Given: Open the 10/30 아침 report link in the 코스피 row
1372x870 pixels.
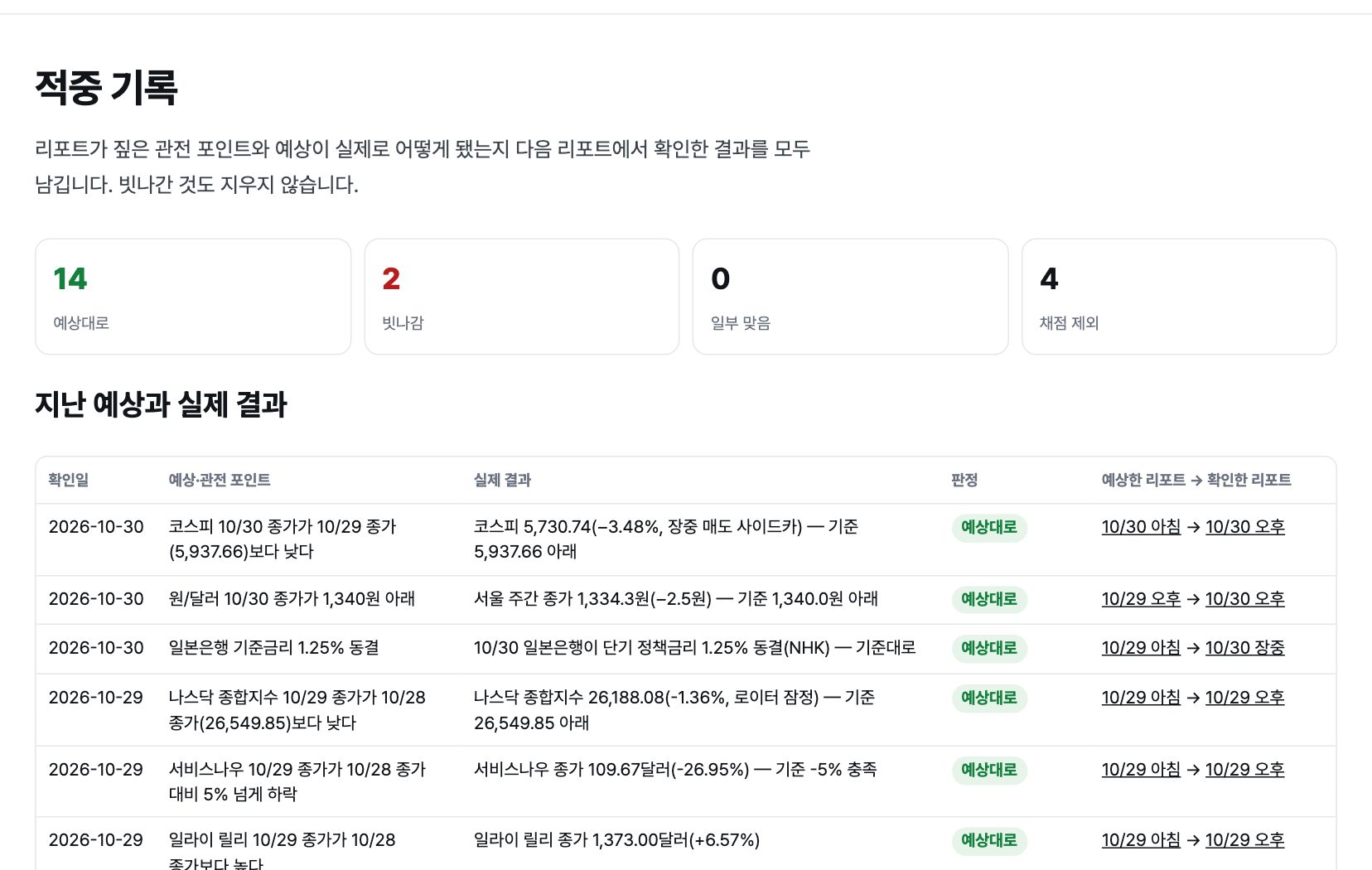Looking at the screenshot, I should [x=1141, y=527].
